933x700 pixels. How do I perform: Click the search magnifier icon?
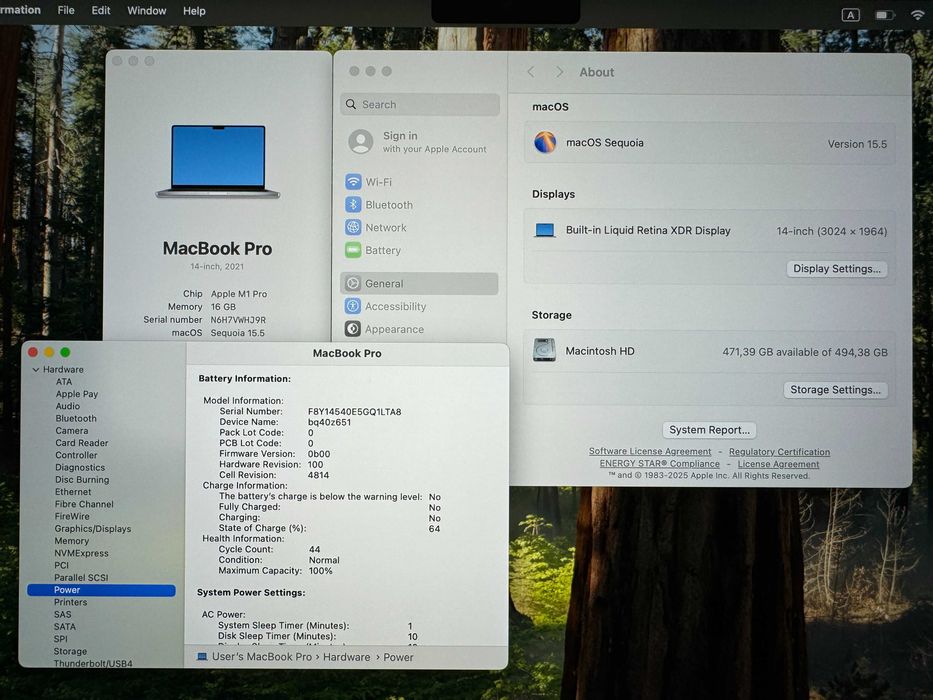(x=351, y=104)
